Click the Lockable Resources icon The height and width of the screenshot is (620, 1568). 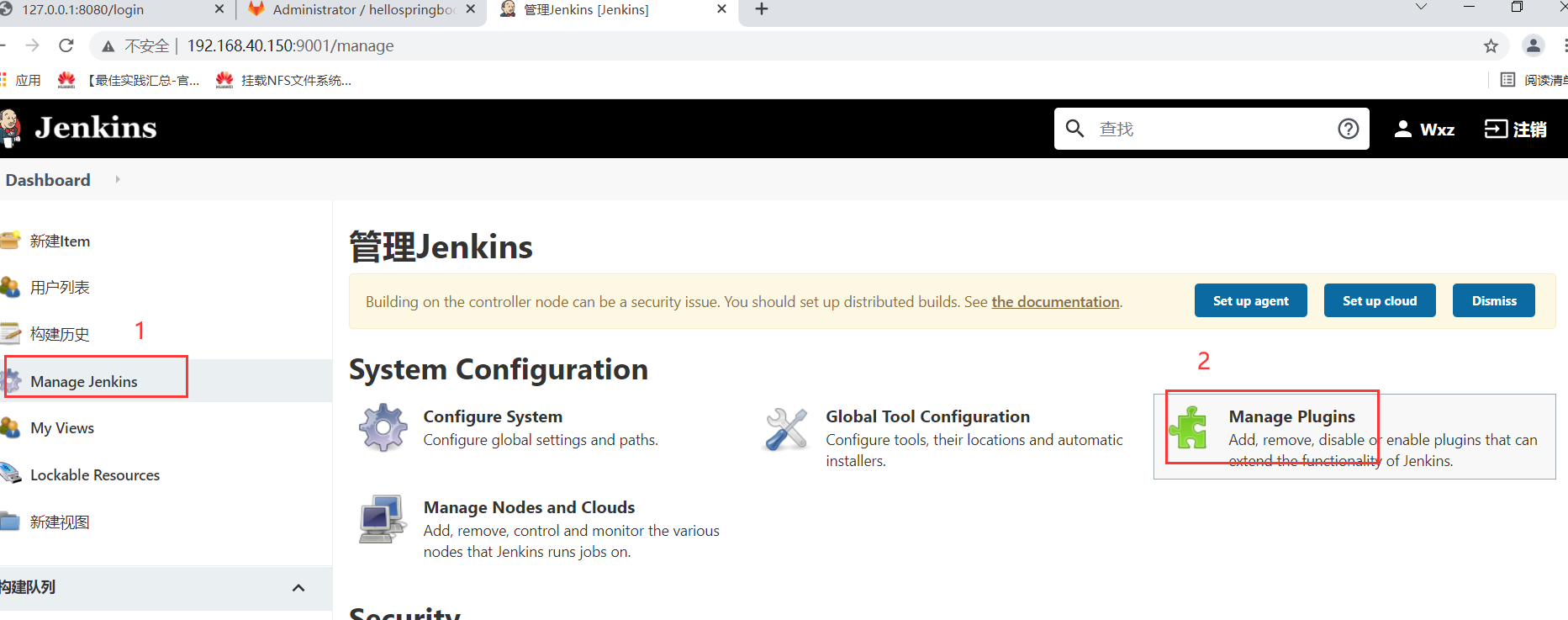[10, 474]
